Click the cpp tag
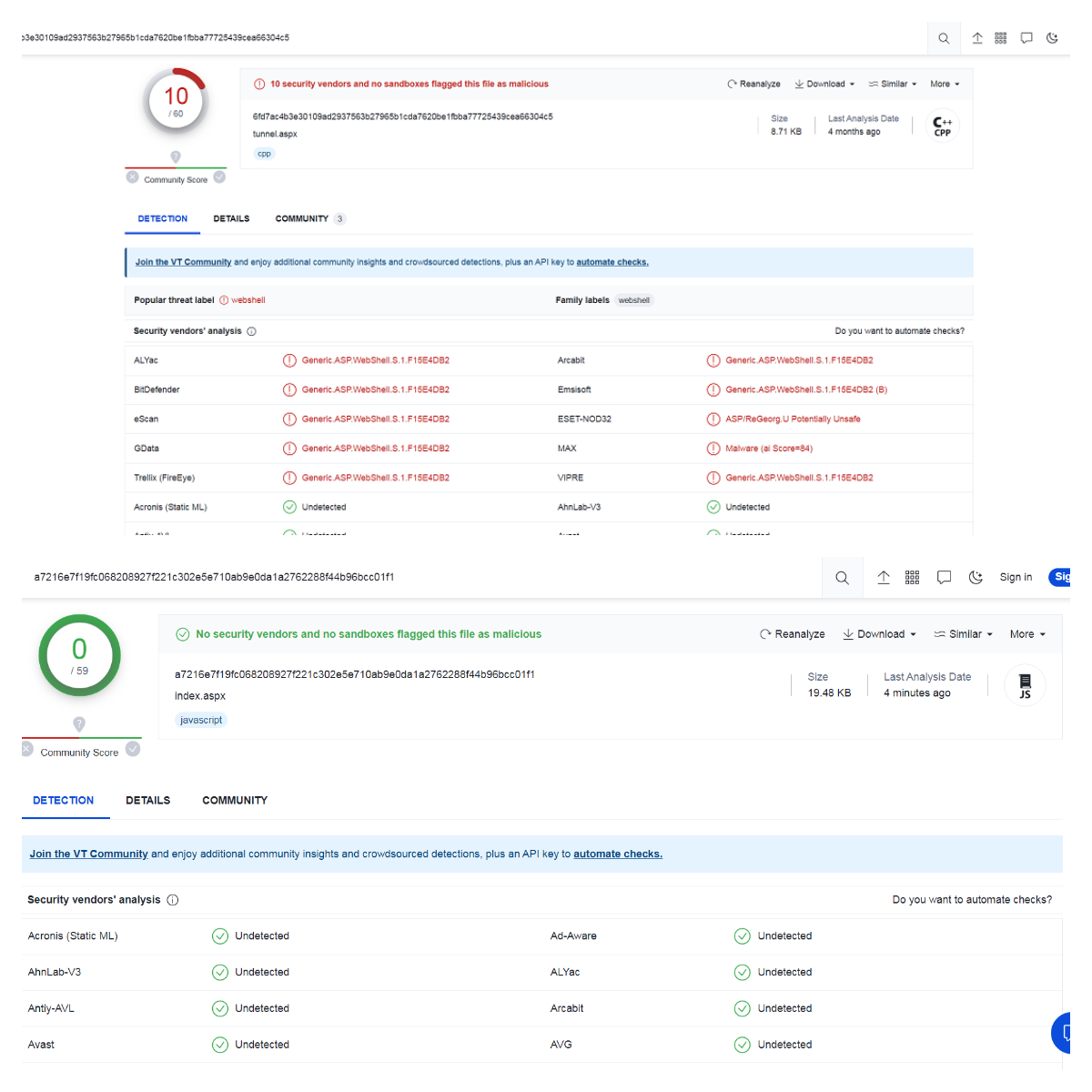 click(264, 154)
